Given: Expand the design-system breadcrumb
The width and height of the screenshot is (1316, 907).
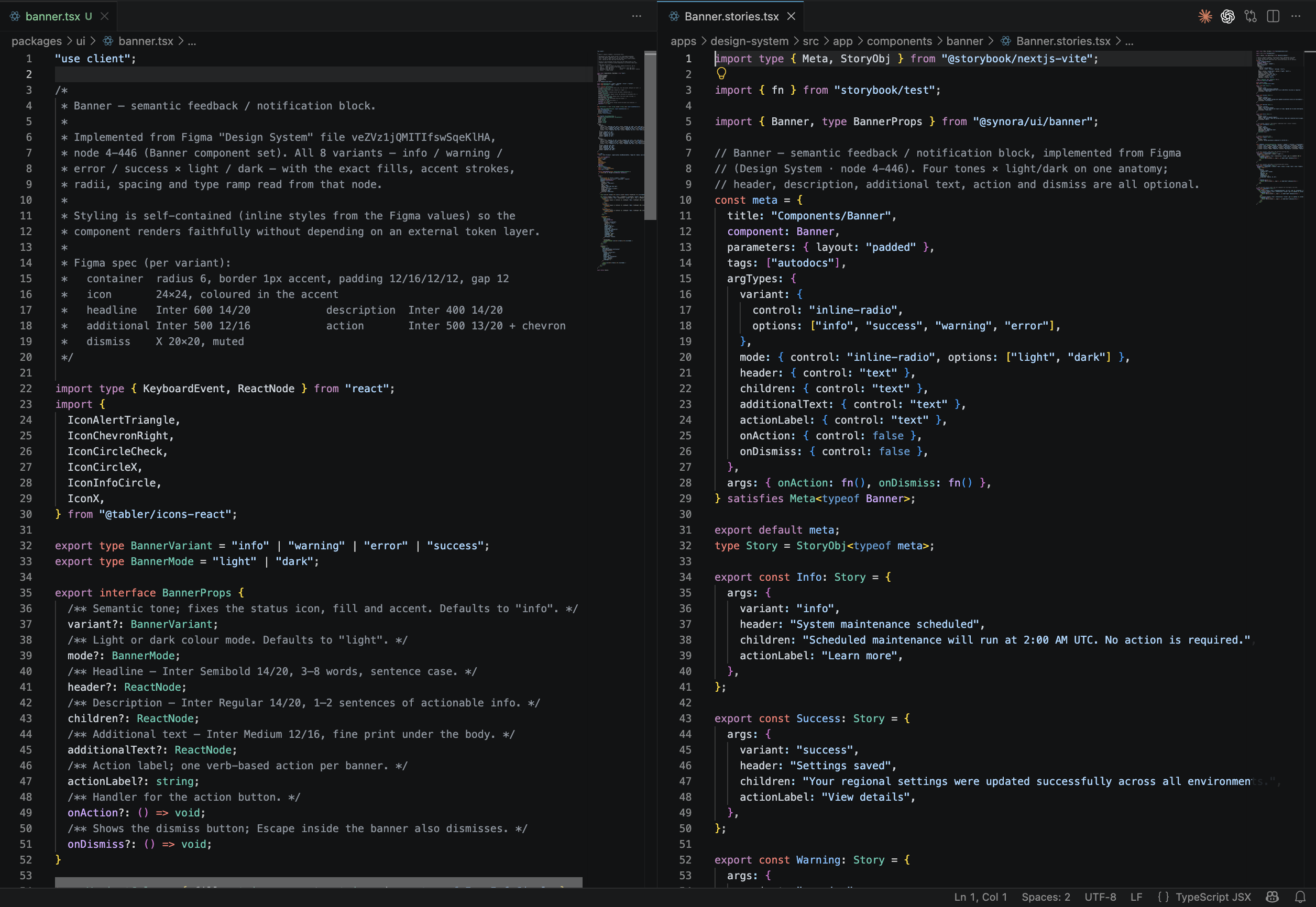Looking at the screenshot, I should tap(749, 41).
